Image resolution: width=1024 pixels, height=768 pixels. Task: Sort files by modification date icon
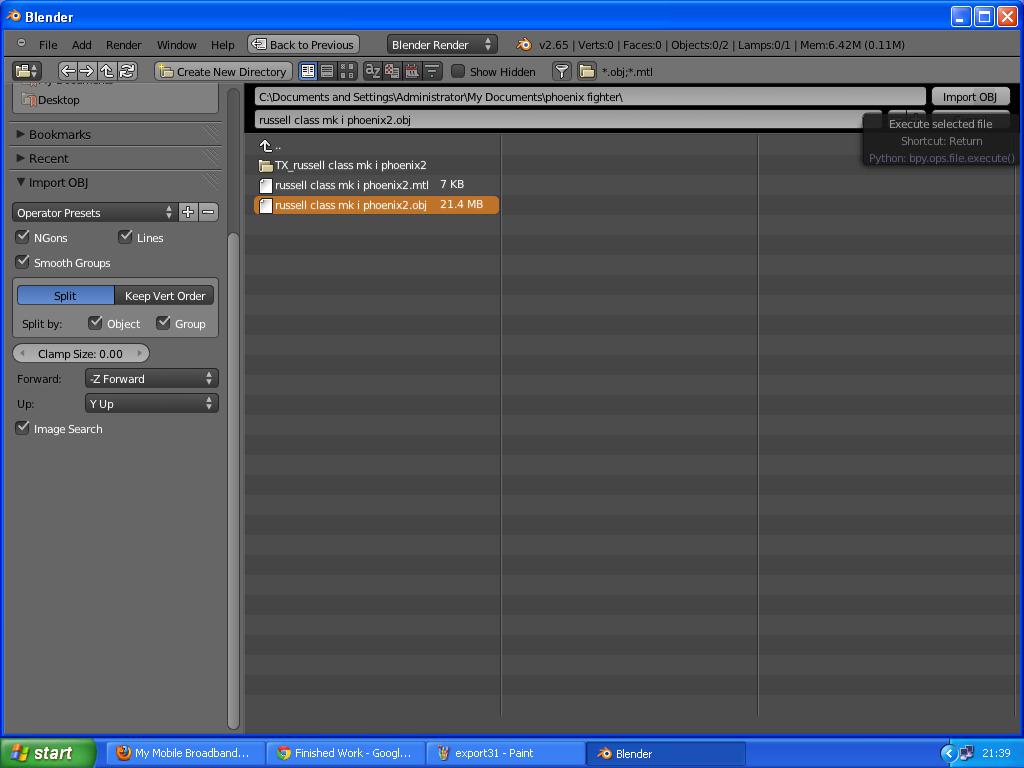[x=412, y=71]
